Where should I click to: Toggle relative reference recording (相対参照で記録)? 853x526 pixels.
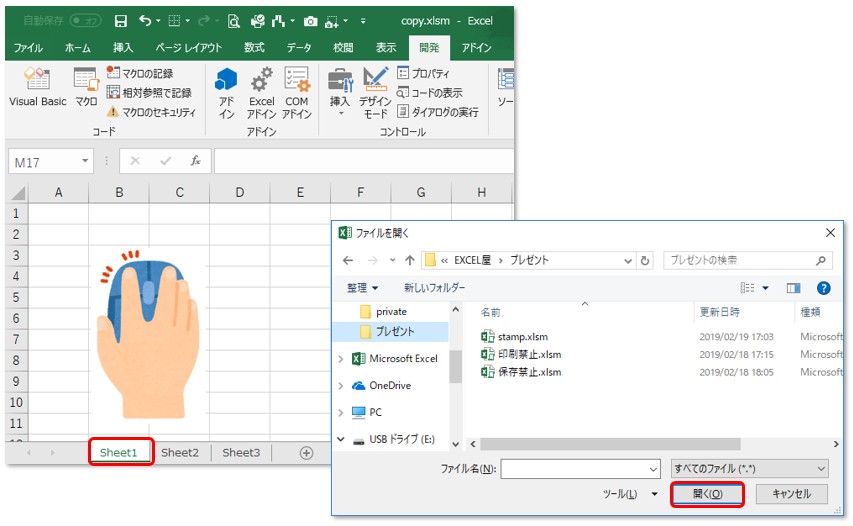(x=149, y=92)
